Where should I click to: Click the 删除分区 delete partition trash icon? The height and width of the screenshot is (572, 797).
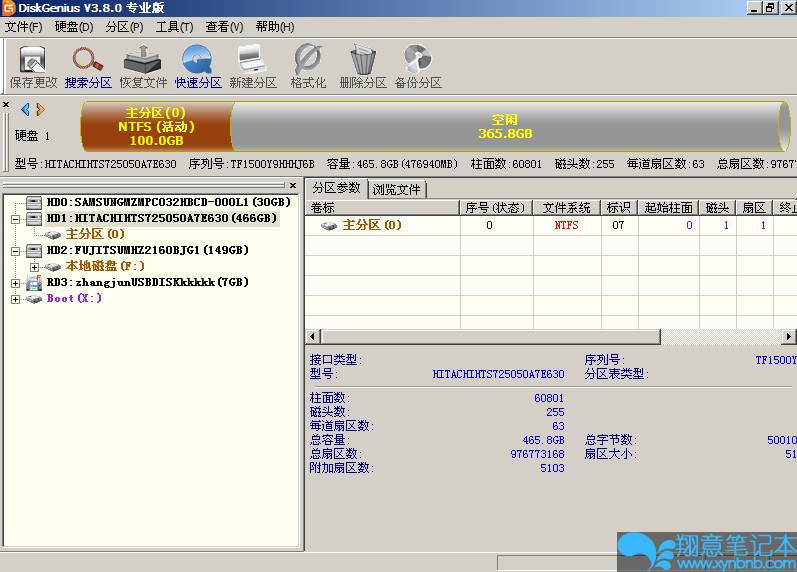[363, 67]
